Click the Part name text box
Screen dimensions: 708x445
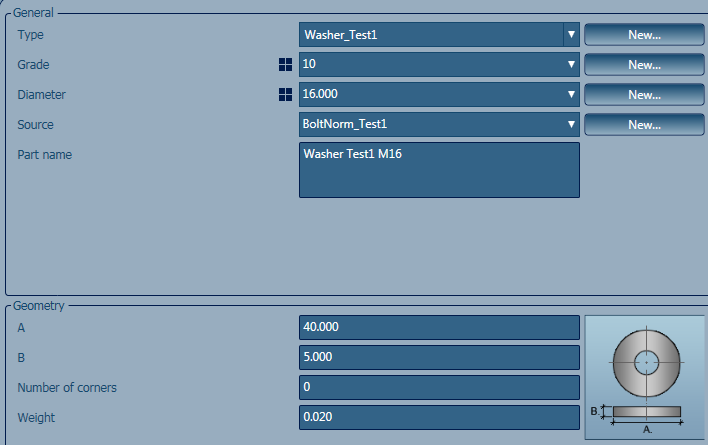tap(439, 170)
